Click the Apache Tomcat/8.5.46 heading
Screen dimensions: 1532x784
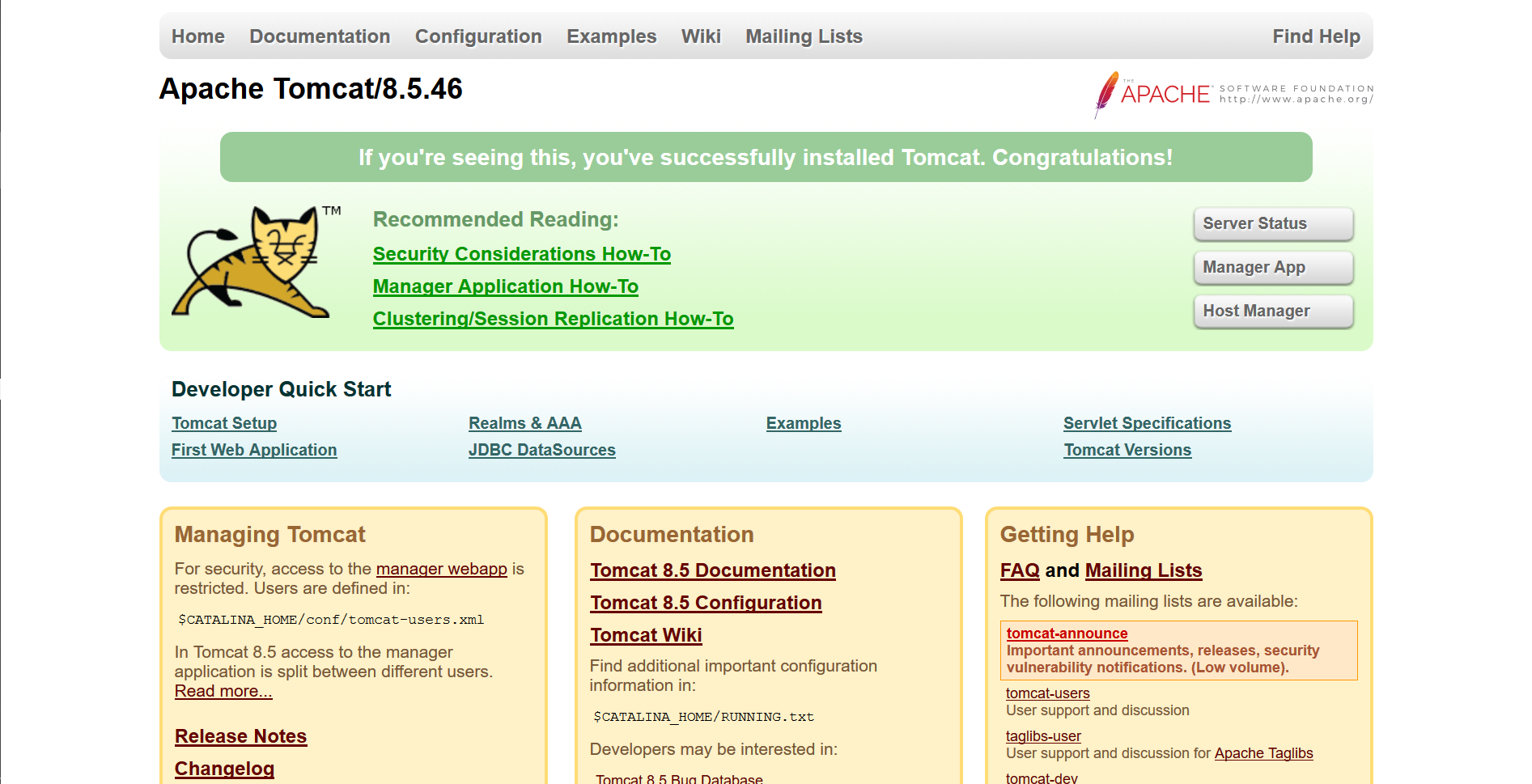tap(311, 89)
